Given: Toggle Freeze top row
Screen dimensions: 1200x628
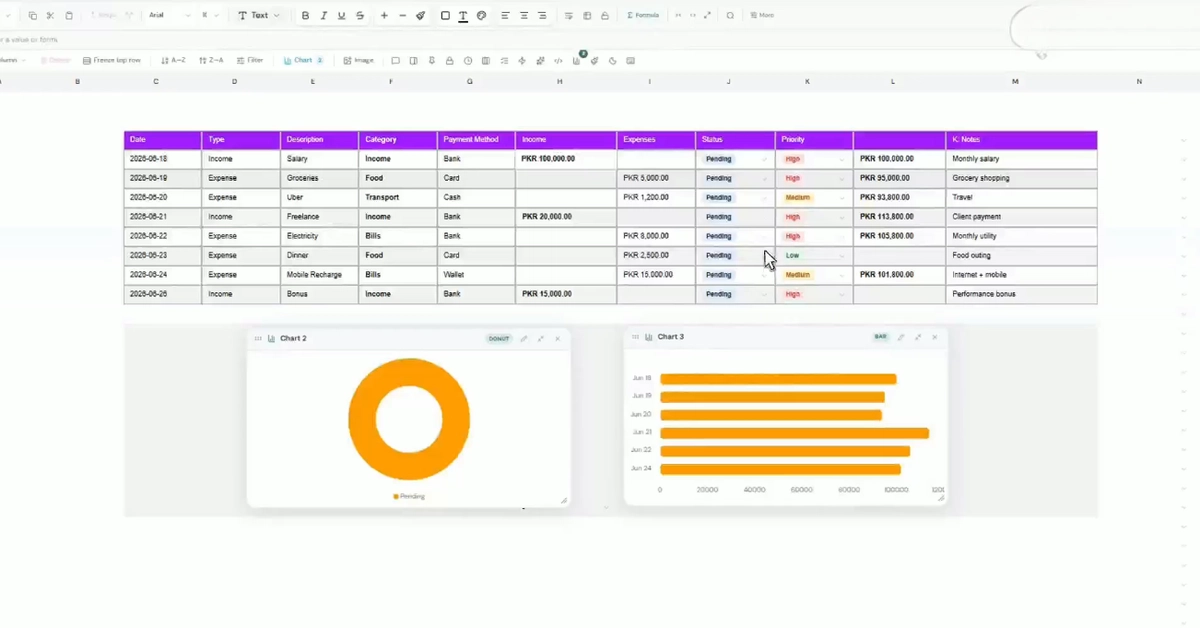Looking at the screenshot, I should point(113,61).
